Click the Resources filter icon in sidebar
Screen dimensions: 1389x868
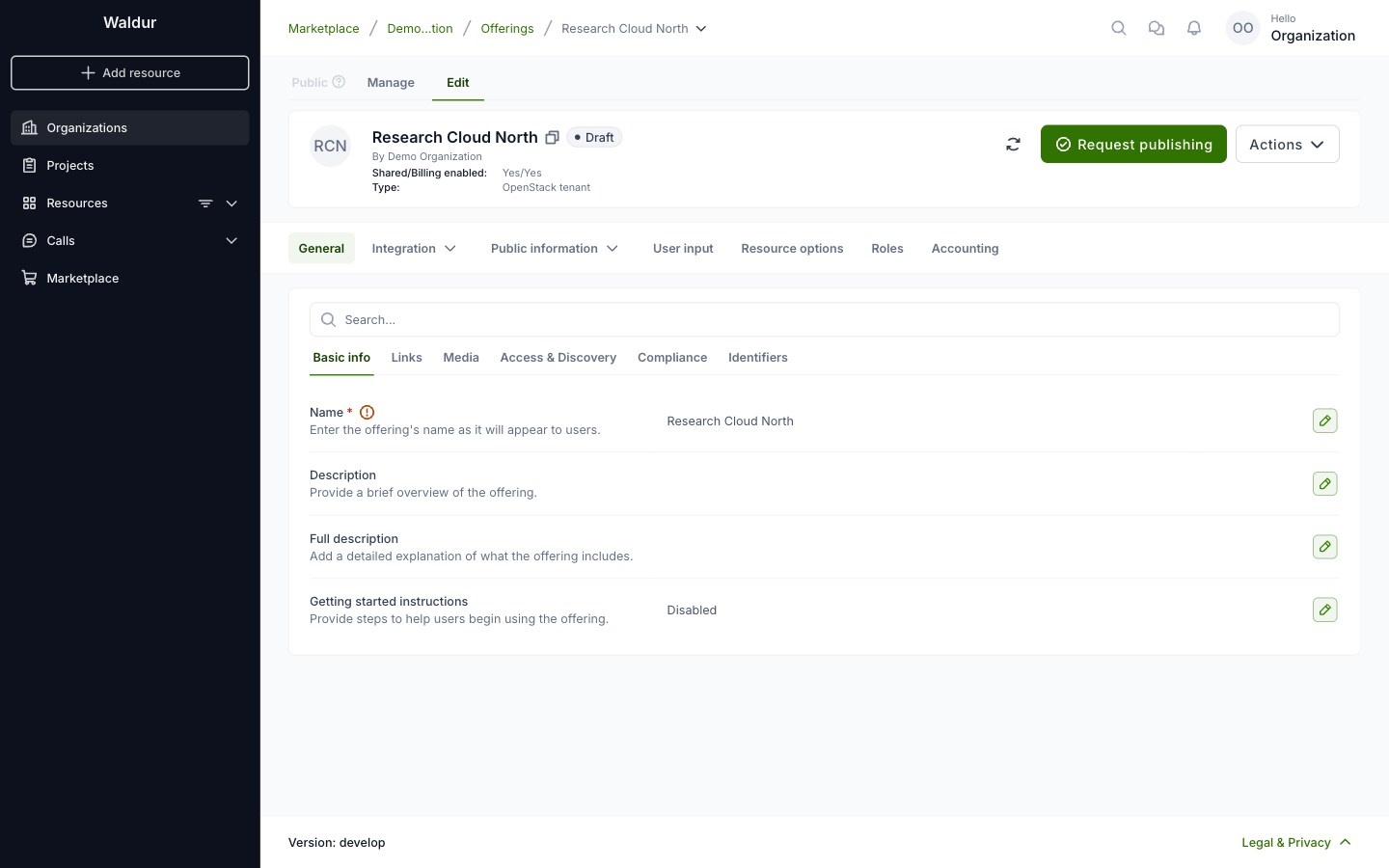click(x=205, y=203)
